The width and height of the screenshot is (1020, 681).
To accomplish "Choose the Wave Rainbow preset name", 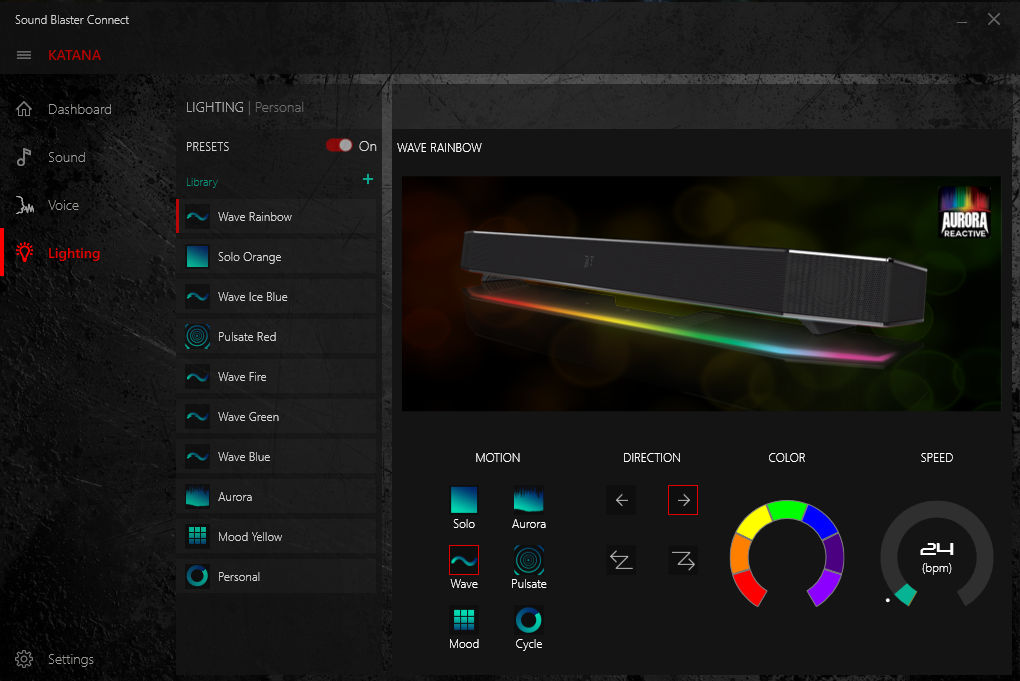I will (254, 217).
